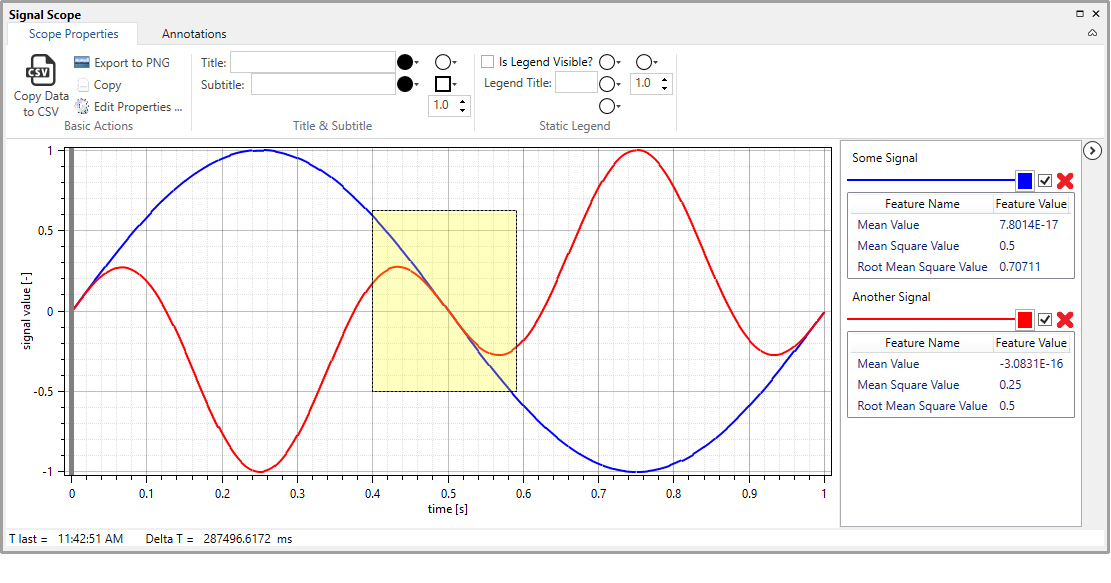Click the Copy Data to CSV icon
The height and width of the screenshot is (583, 1111).
tap(41, 72)
